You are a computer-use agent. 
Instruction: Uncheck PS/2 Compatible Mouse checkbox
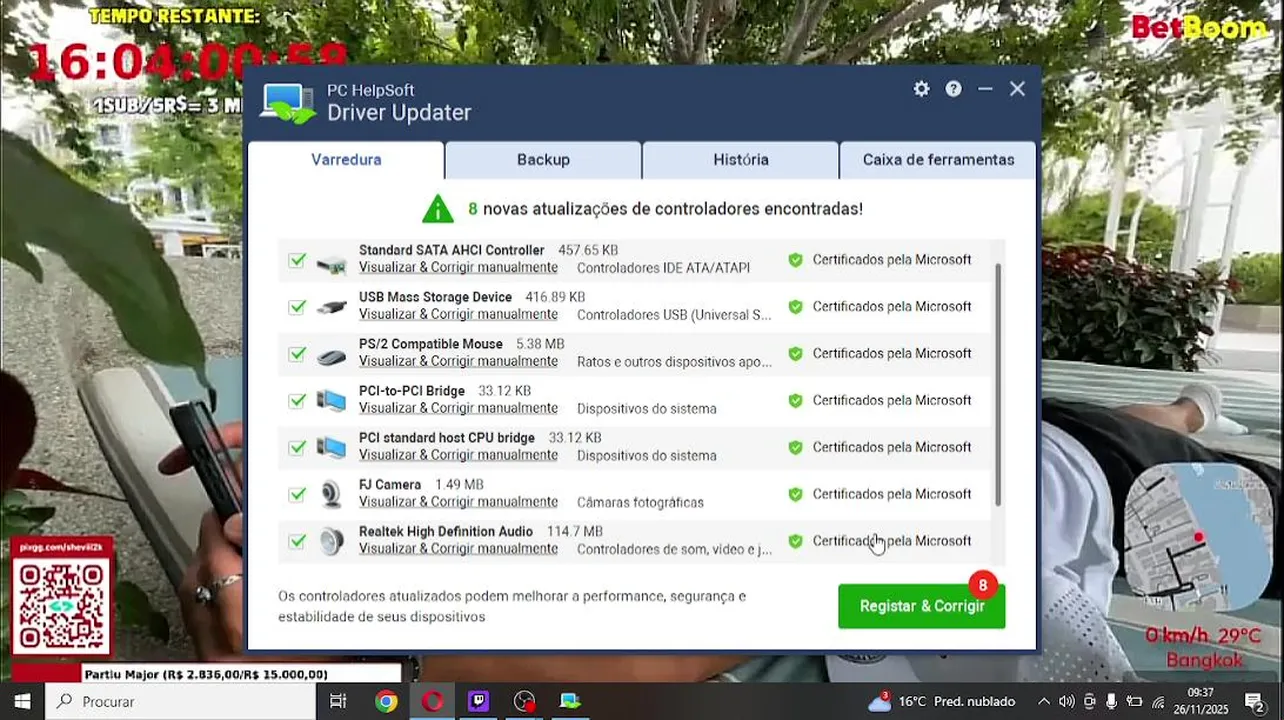297,354
